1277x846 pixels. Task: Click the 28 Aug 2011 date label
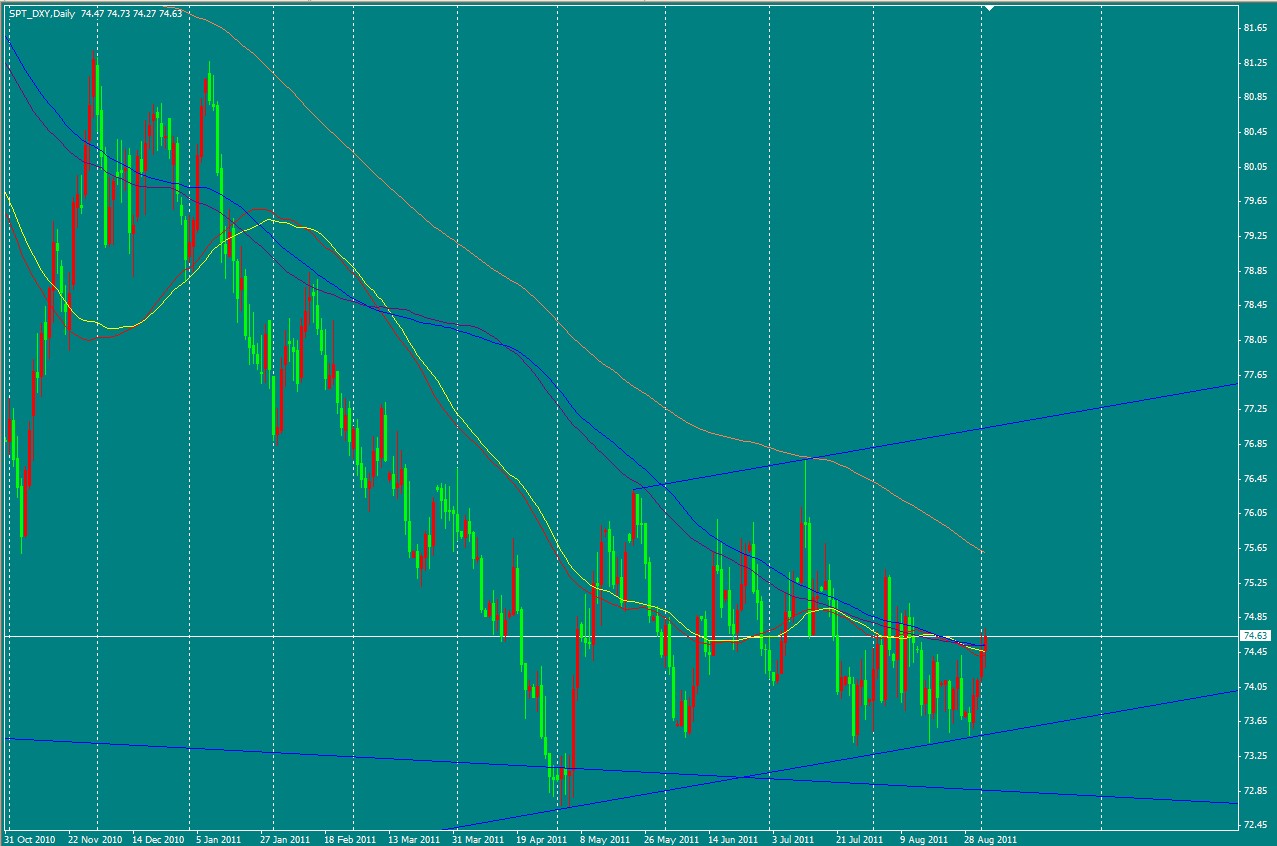click(988, 839)
